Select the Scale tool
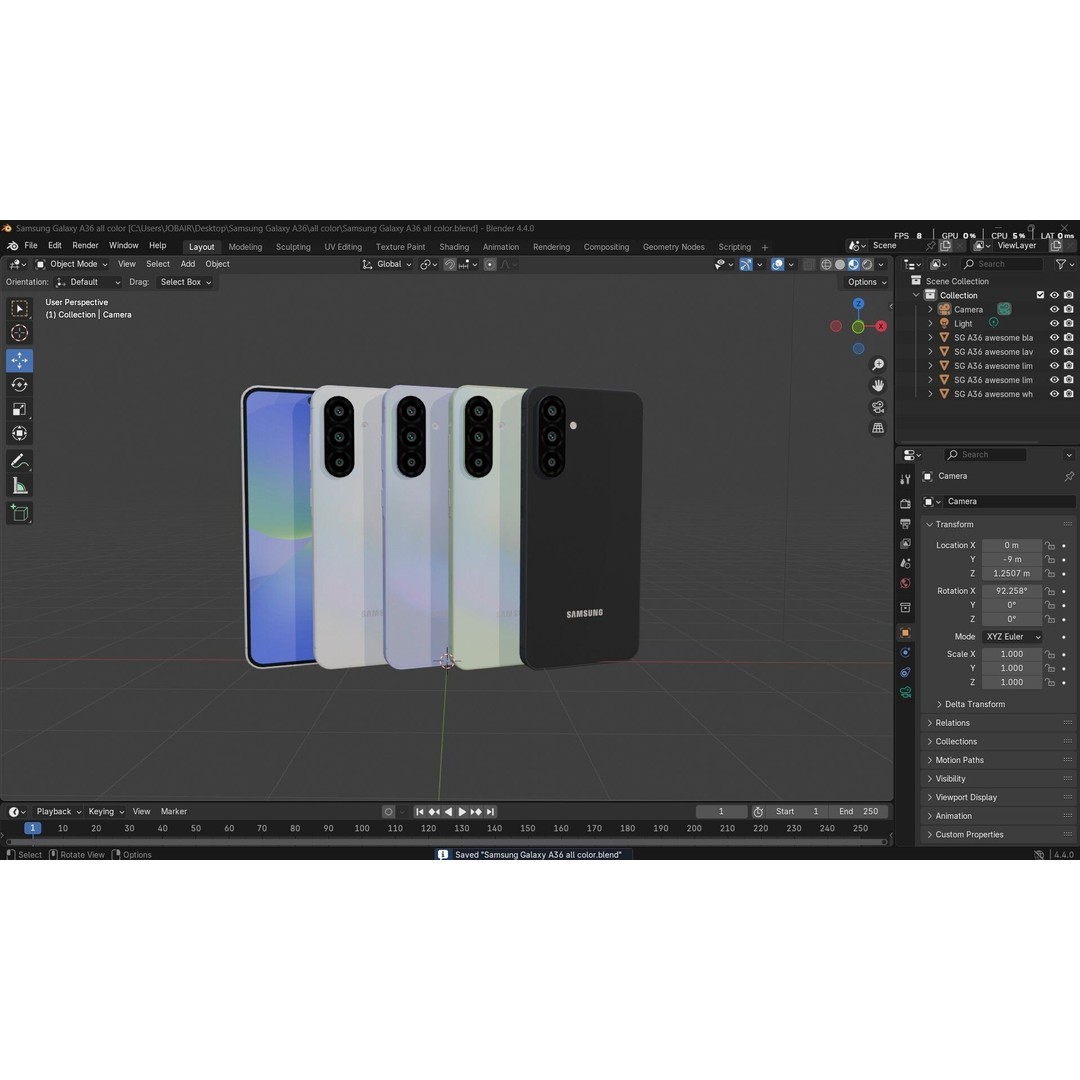This screenshot has width=1080, height=1080. (x=19, y=409)
